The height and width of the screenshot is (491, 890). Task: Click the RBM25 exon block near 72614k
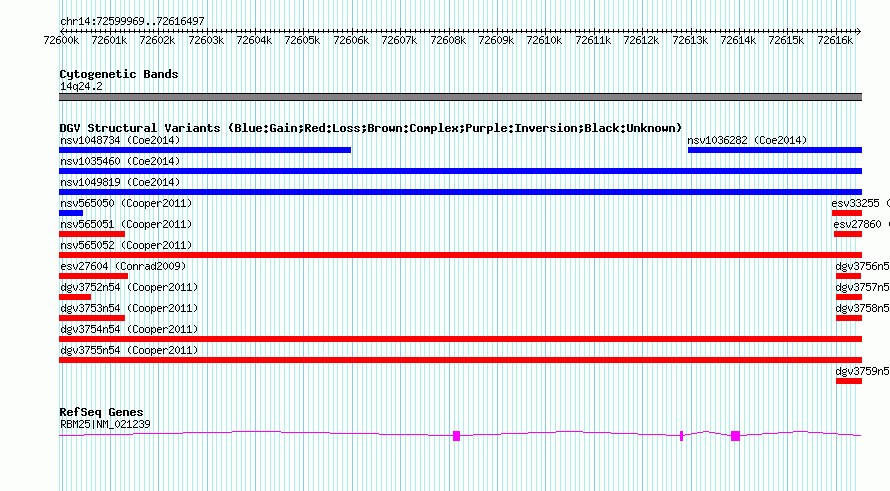coord(735,436)
